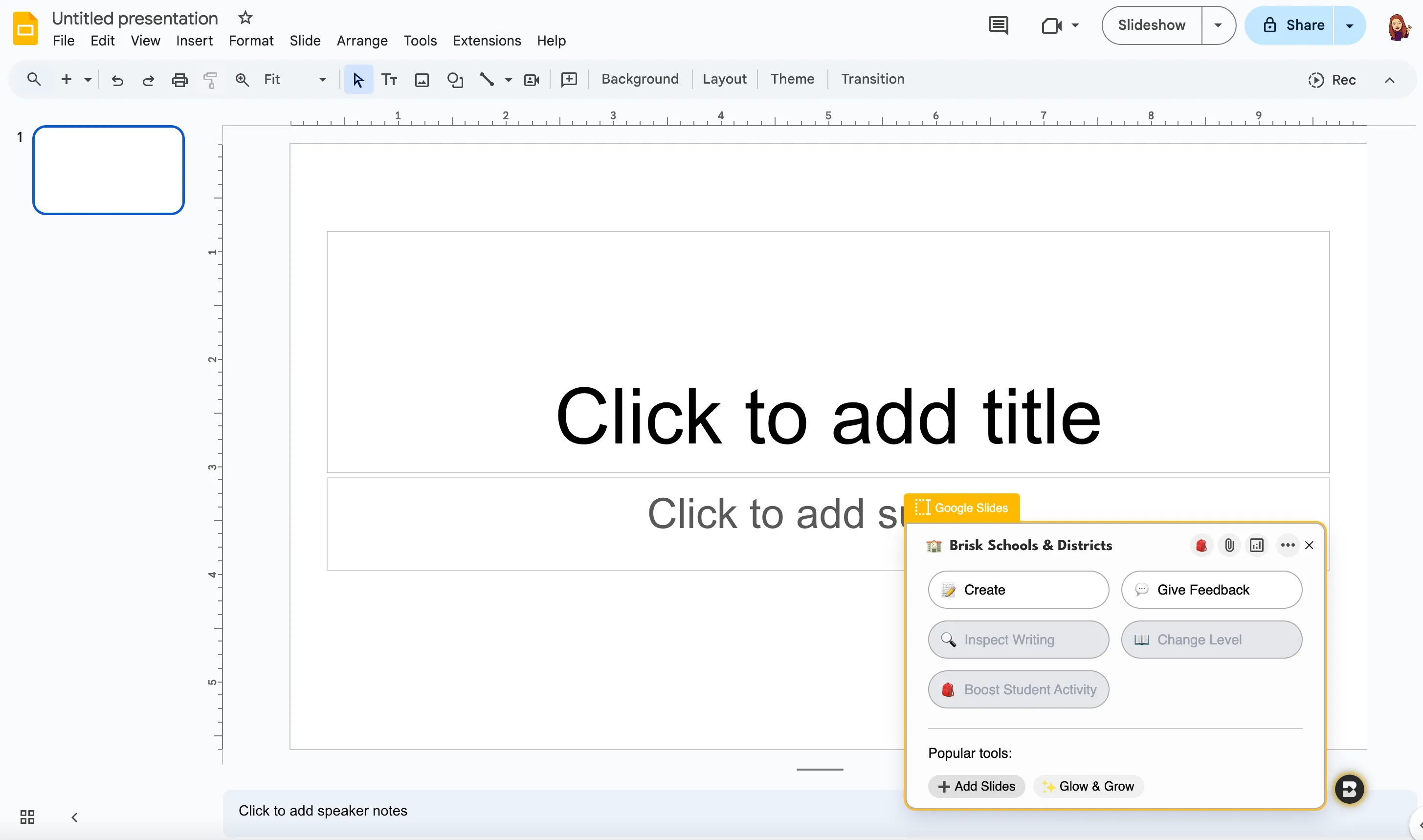Viewport: 1423px width, 840px height.
Task: Open the Fit zoom dropdown
Action: tap(322, 80)
